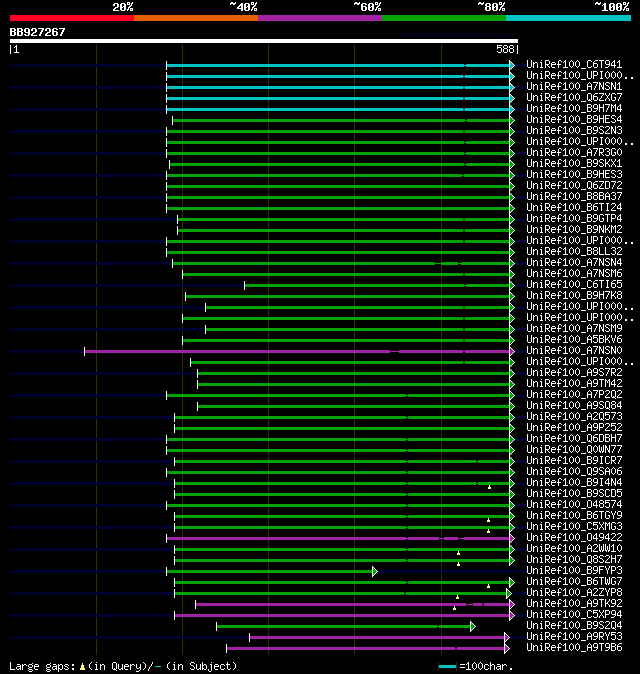Choose hit UniRef100_B9FYP3
This screenshot has height=674, width=640.
click(574, 570)
